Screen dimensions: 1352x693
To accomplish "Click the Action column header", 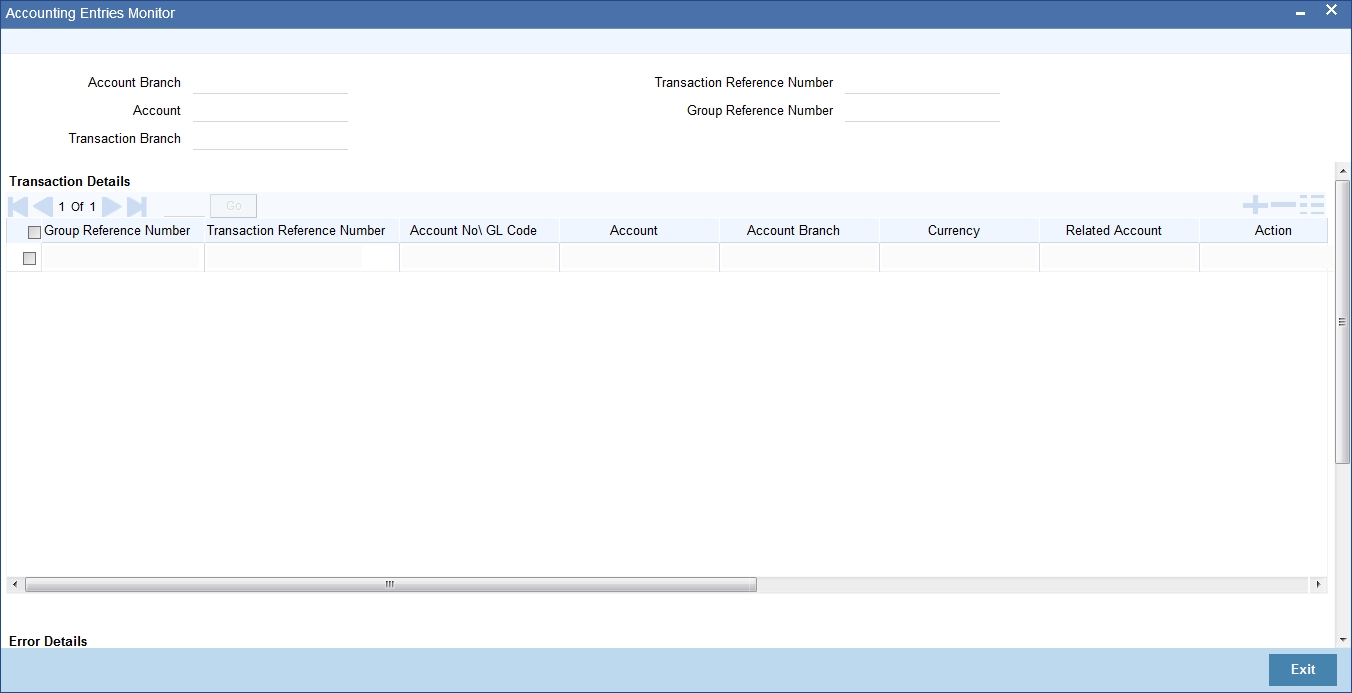I will click(1273, 230).
